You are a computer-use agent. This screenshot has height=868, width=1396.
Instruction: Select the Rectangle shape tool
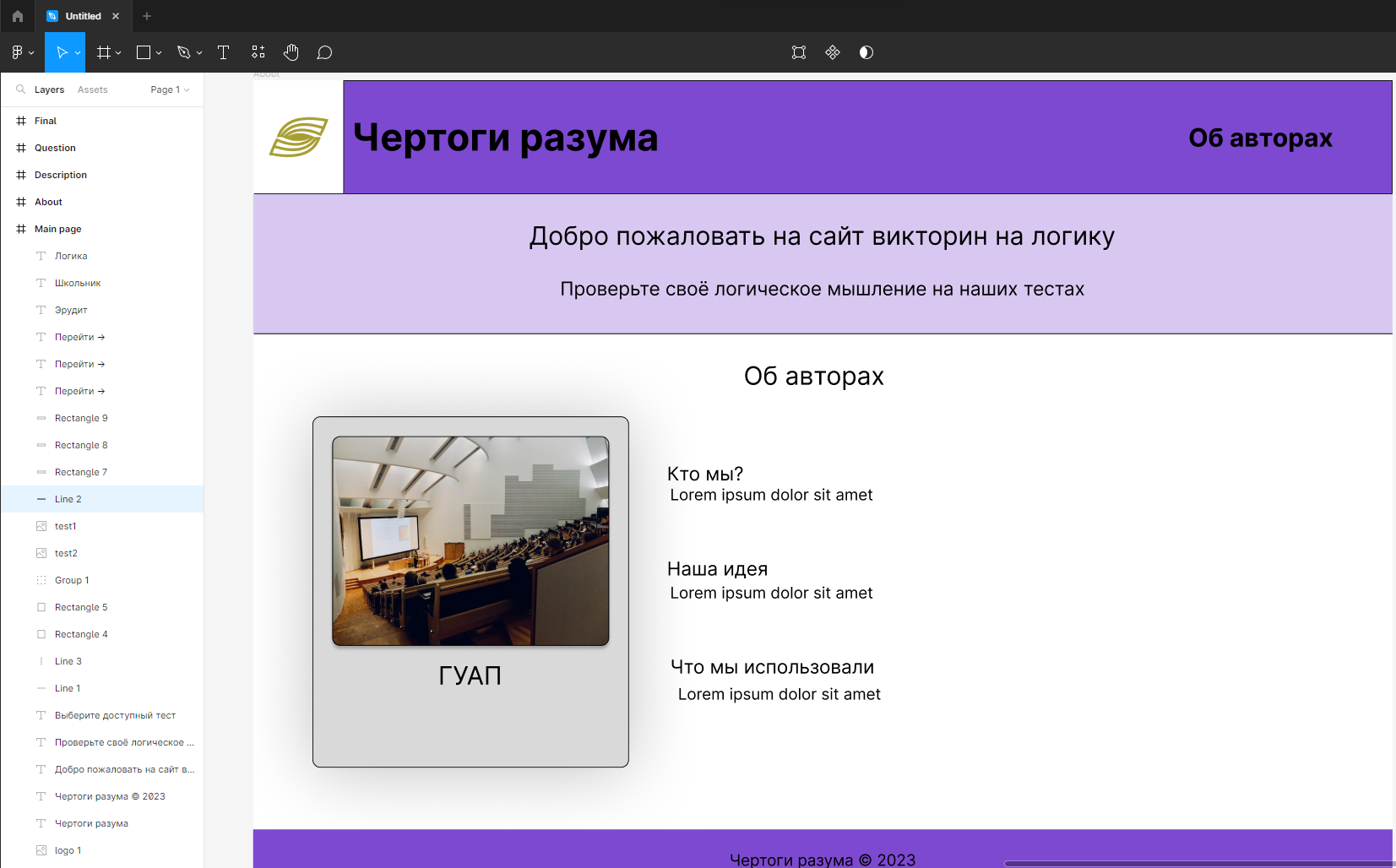click(x=144, y=52)
